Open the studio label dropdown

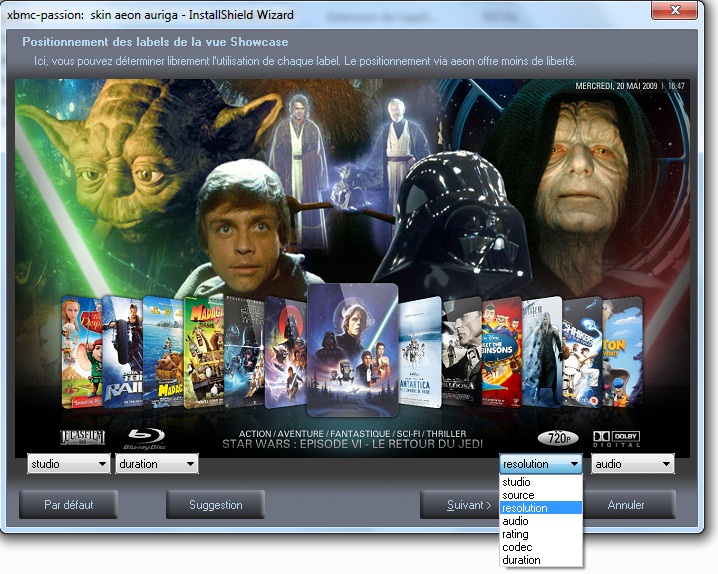tap(69, 464)
